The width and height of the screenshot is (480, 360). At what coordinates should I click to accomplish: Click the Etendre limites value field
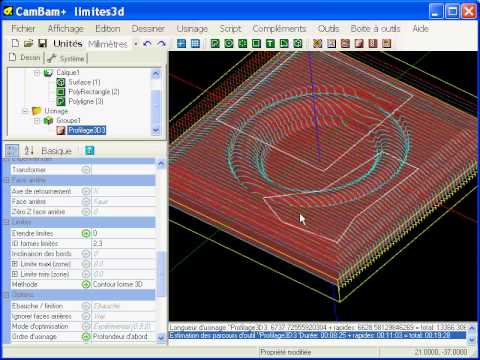pyautogui.click(x=123, y=233)
